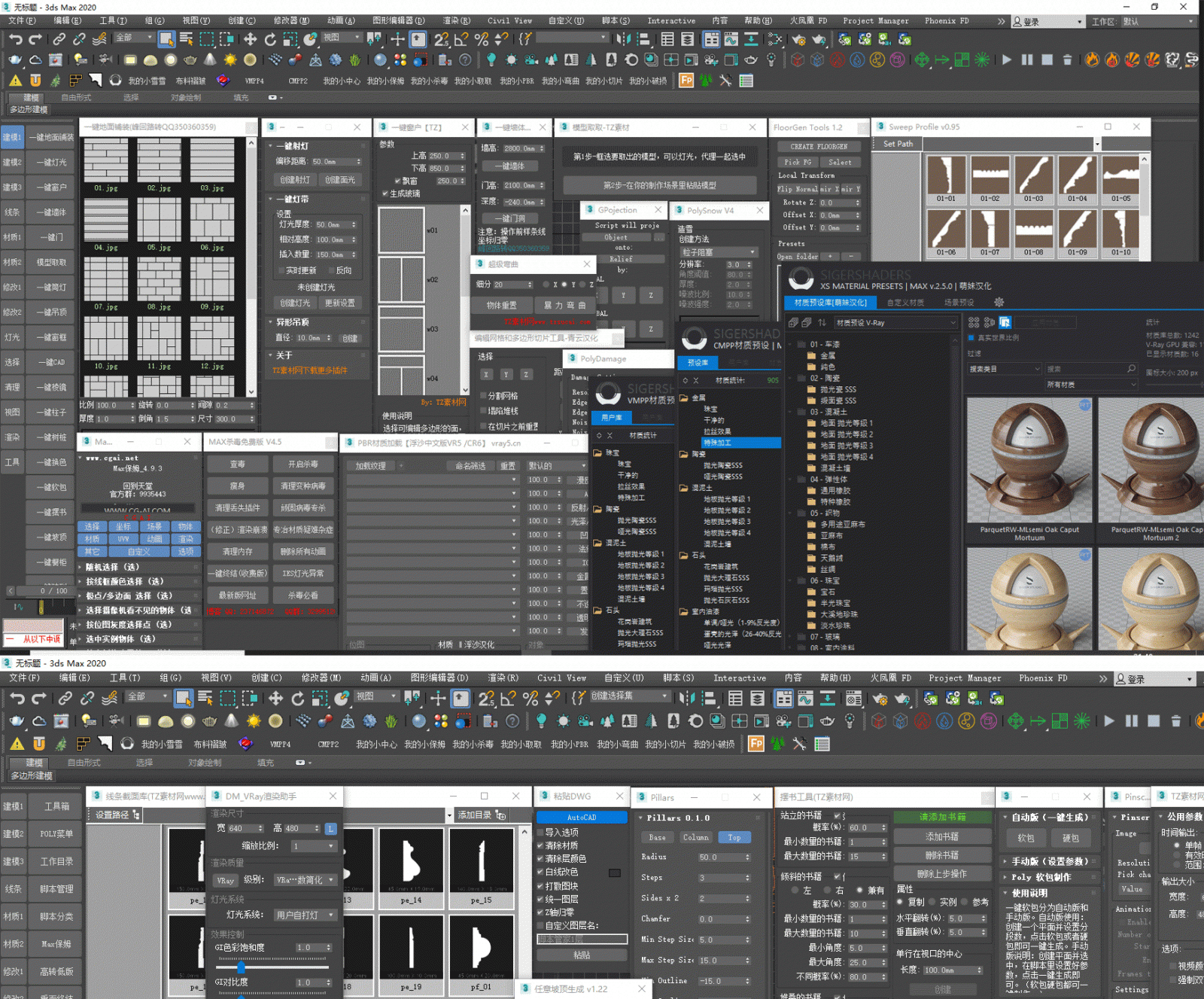
Task: Click the search magnifier in the material browser
Action: (x=1131, y=369)
